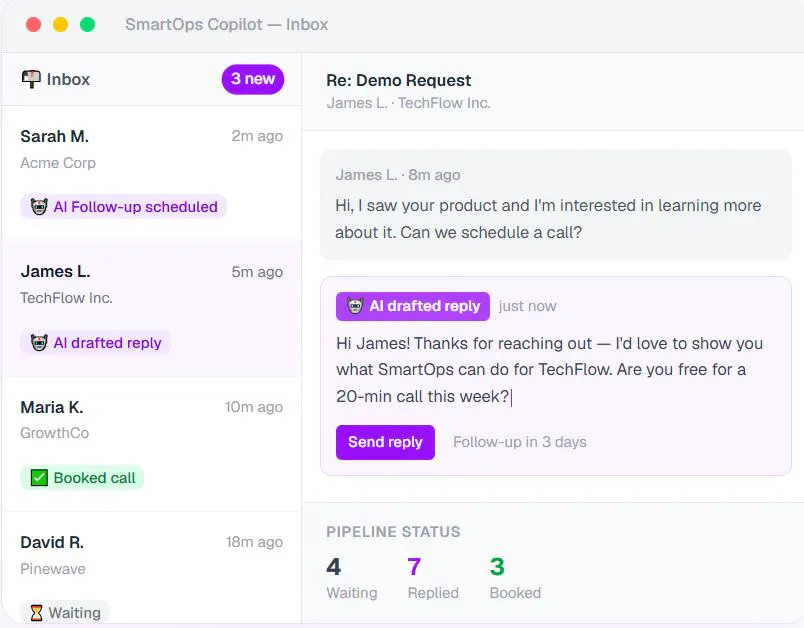Click inside the drafted reply text
The width and height of the screenshot is (804, 628).
[549, 370]
